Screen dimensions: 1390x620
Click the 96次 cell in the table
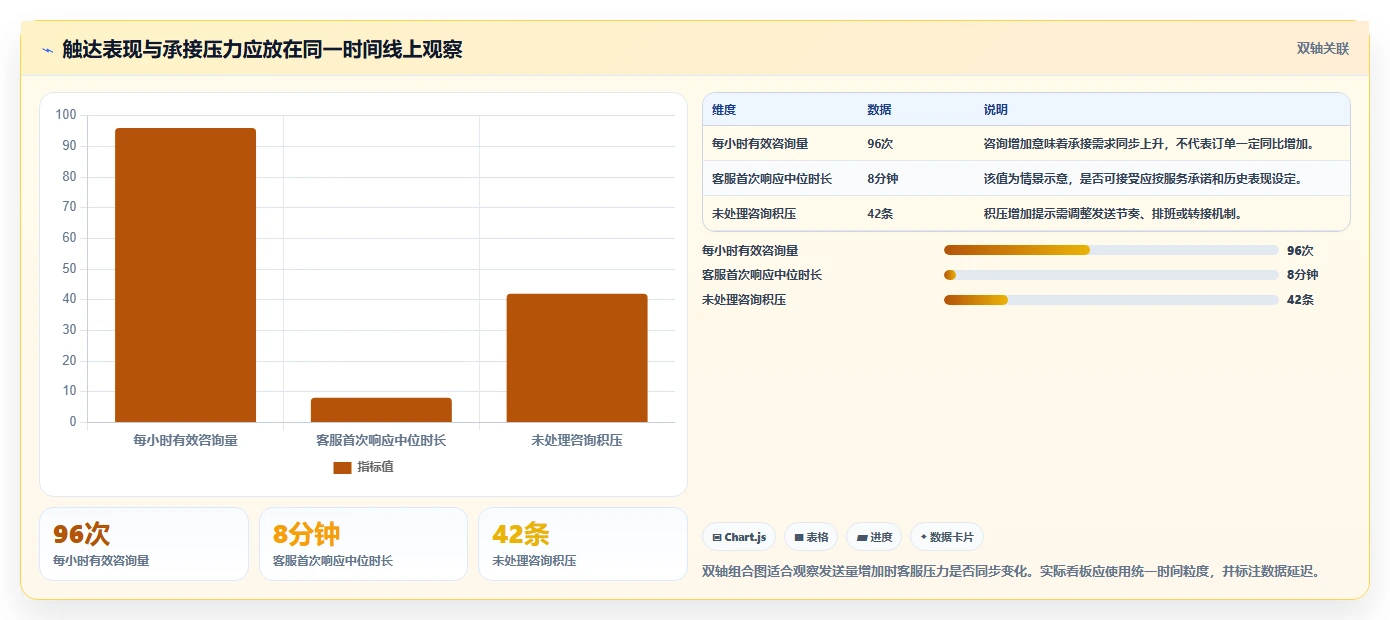tap(880, 144)
